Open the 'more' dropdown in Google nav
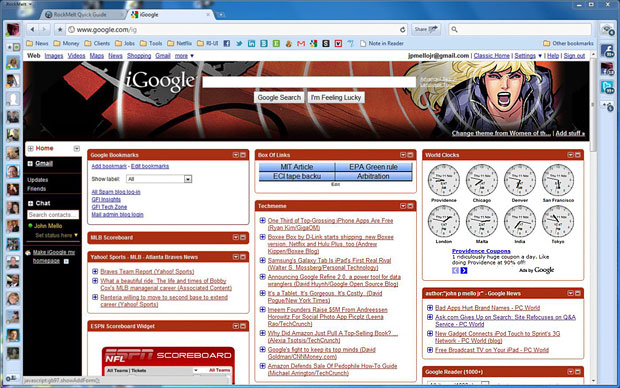The image size is (620, 388). [x=184, y=56]
